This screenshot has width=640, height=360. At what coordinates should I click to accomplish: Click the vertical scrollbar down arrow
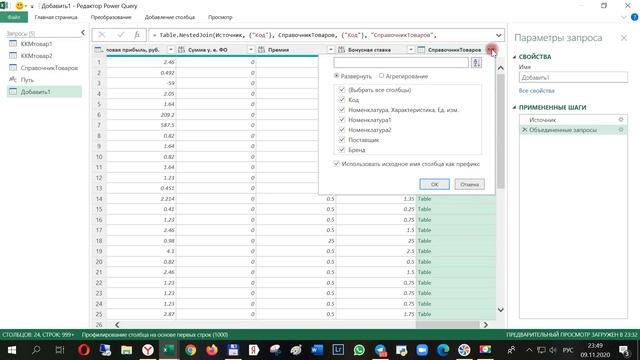501,310
